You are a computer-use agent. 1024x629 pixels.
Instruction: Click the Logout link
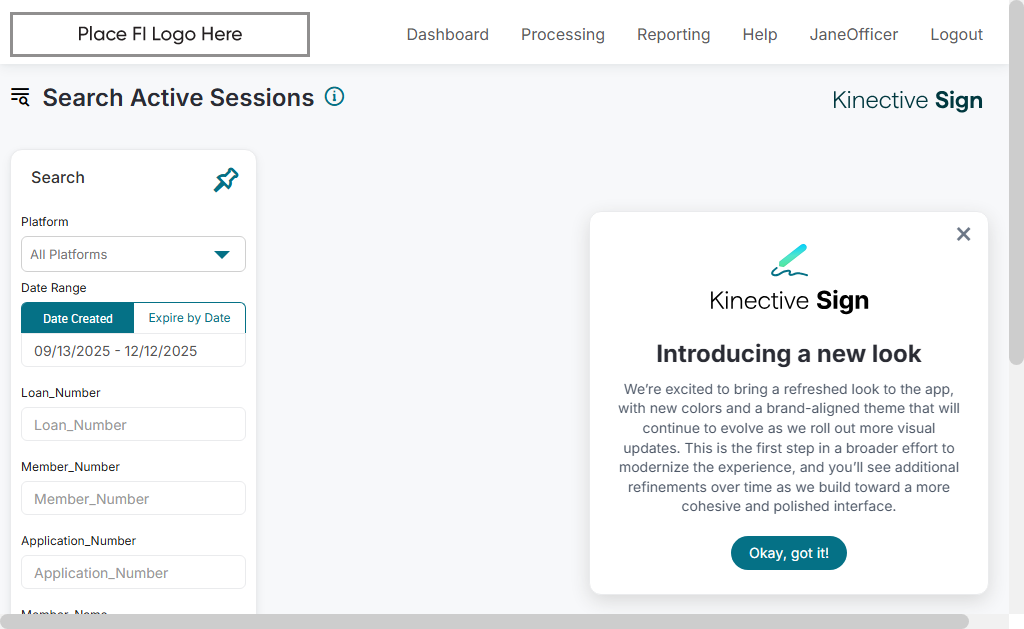956,35
